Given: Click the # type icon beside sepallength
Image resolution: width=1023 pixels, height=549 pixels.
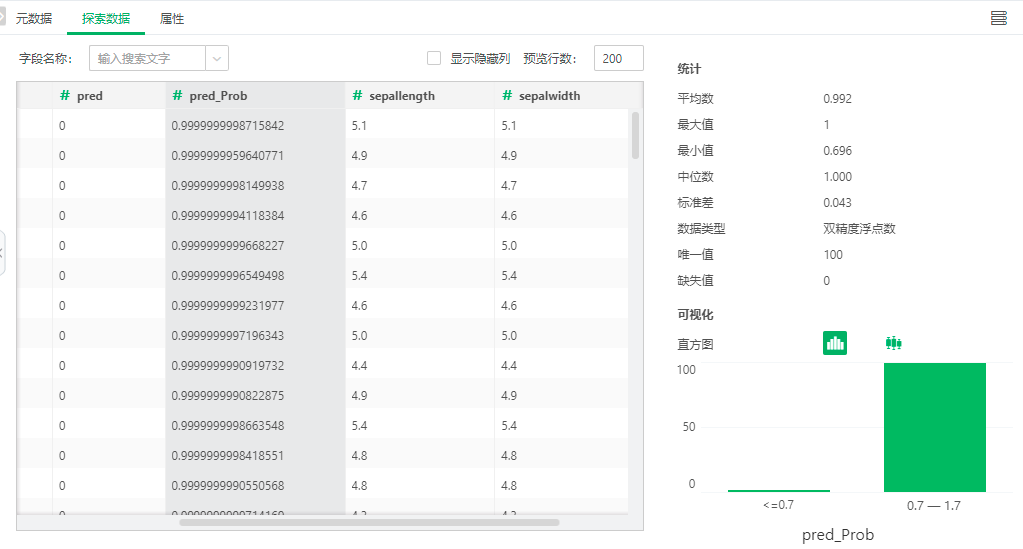Looking at the screenshot, I should tap(357, 96).
